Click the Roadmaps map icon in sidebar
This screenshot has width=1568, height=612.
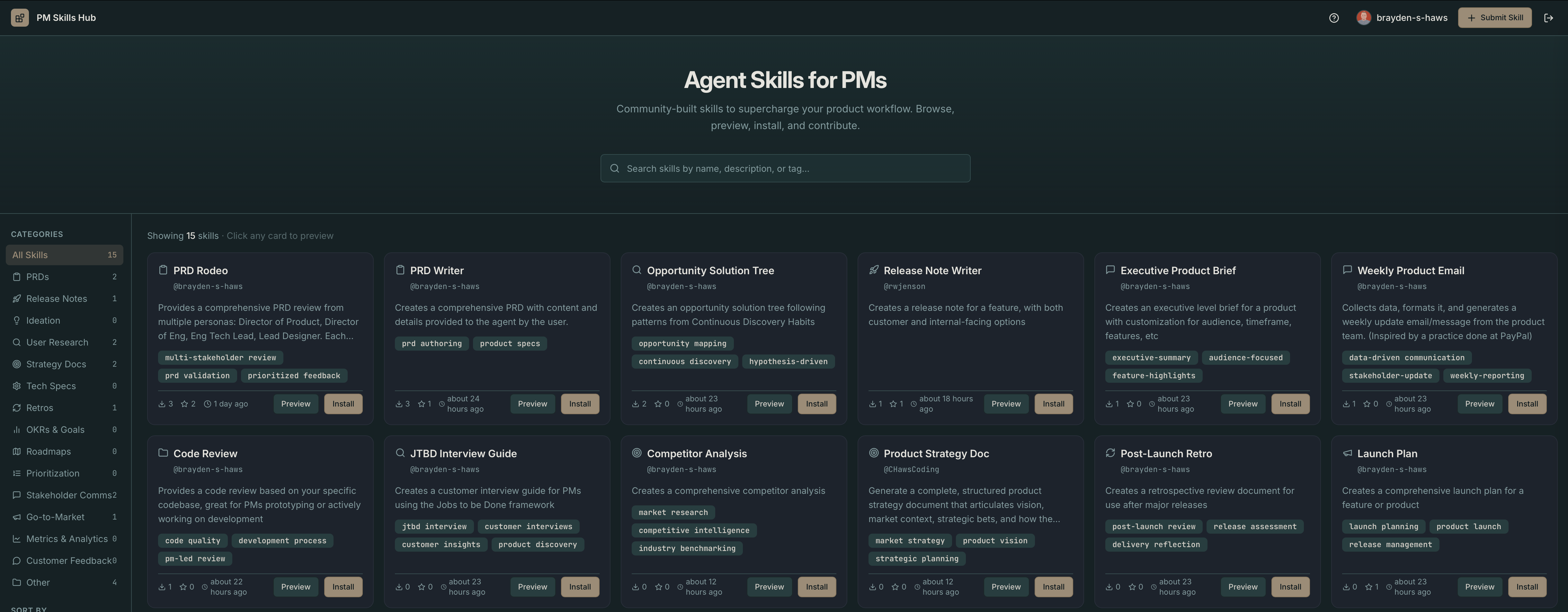pos(16,451)
